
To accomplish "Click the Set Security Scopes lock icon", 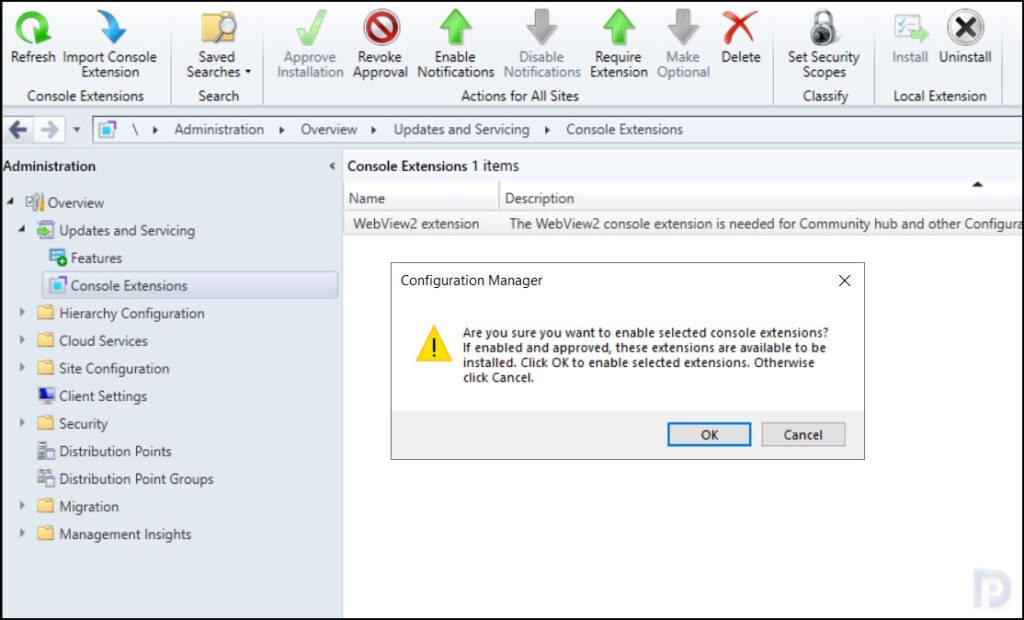I will (824, 28).
